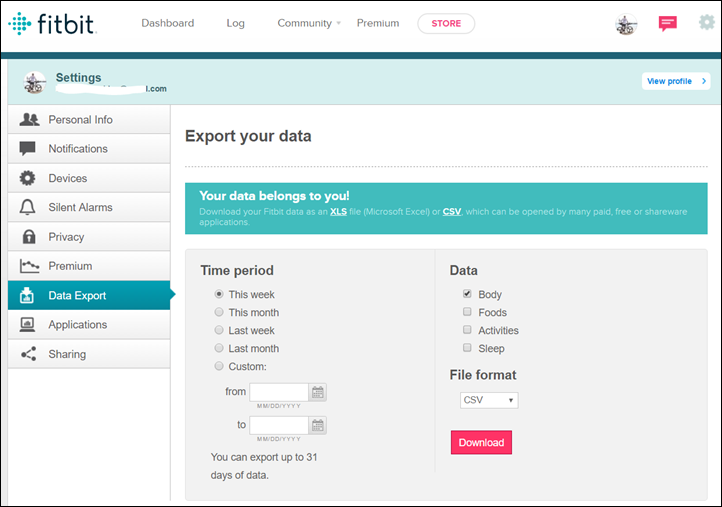Click the Sharing icon in sidebar
The height and width of the screenshot is (507, 722).
28,354
